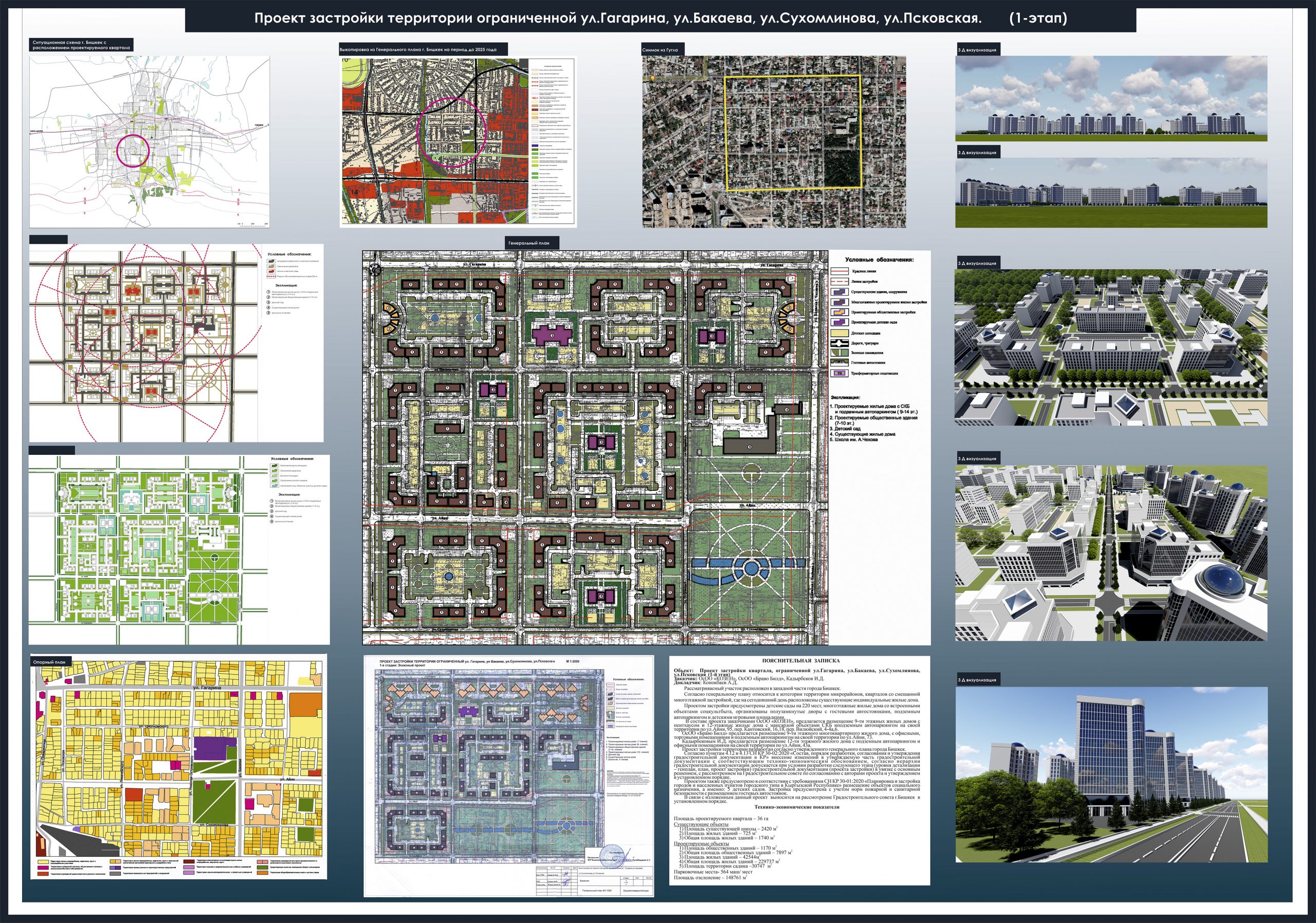Viewport: 1316px width, 923px height.
Task: Click the explication entry 5. Школа им. А.Чехова
Action: click(x=854, y=440)
